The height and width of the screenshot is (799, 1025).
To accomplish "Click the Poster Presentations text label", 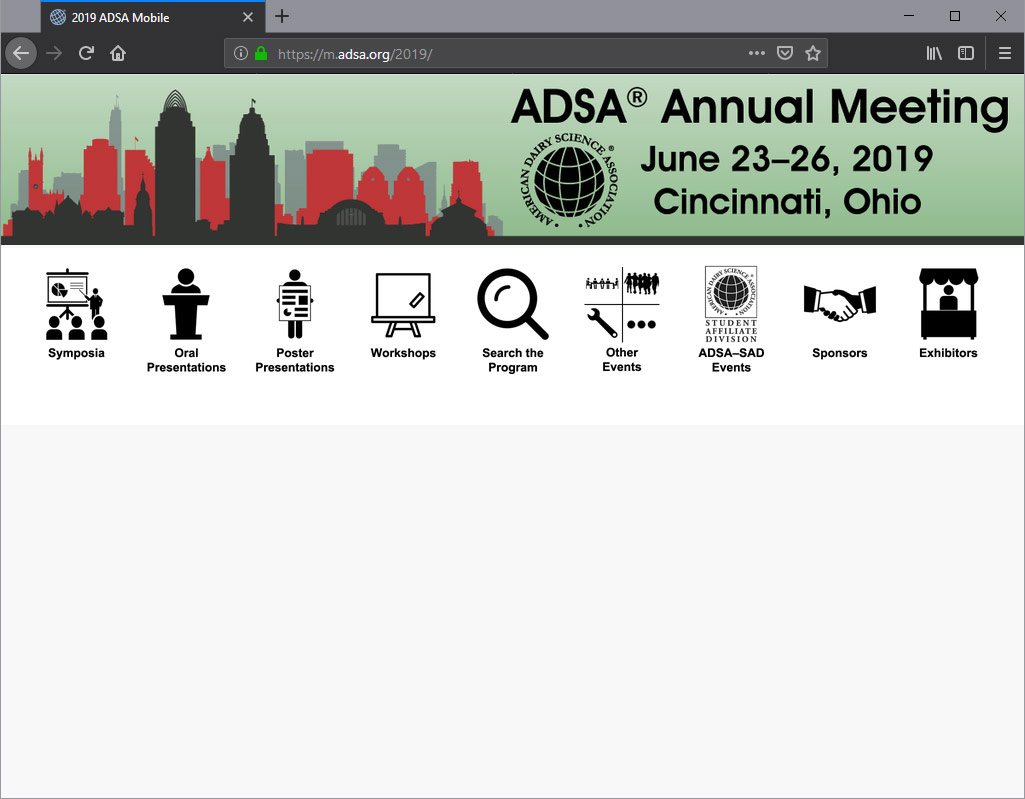I will point(295,360).
